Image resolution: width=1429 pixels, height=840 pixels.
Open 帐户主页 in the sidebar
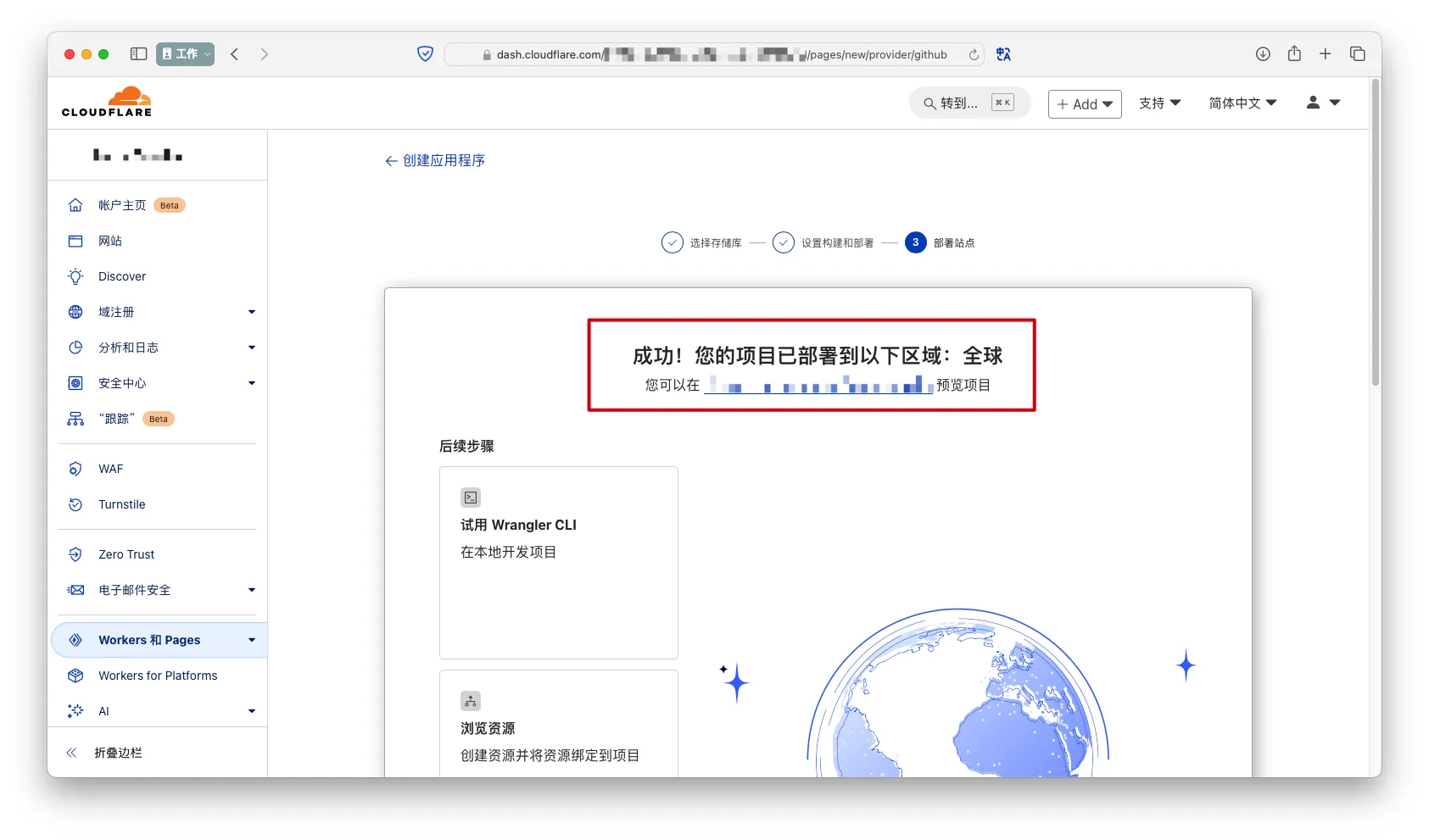coord(122,205)
